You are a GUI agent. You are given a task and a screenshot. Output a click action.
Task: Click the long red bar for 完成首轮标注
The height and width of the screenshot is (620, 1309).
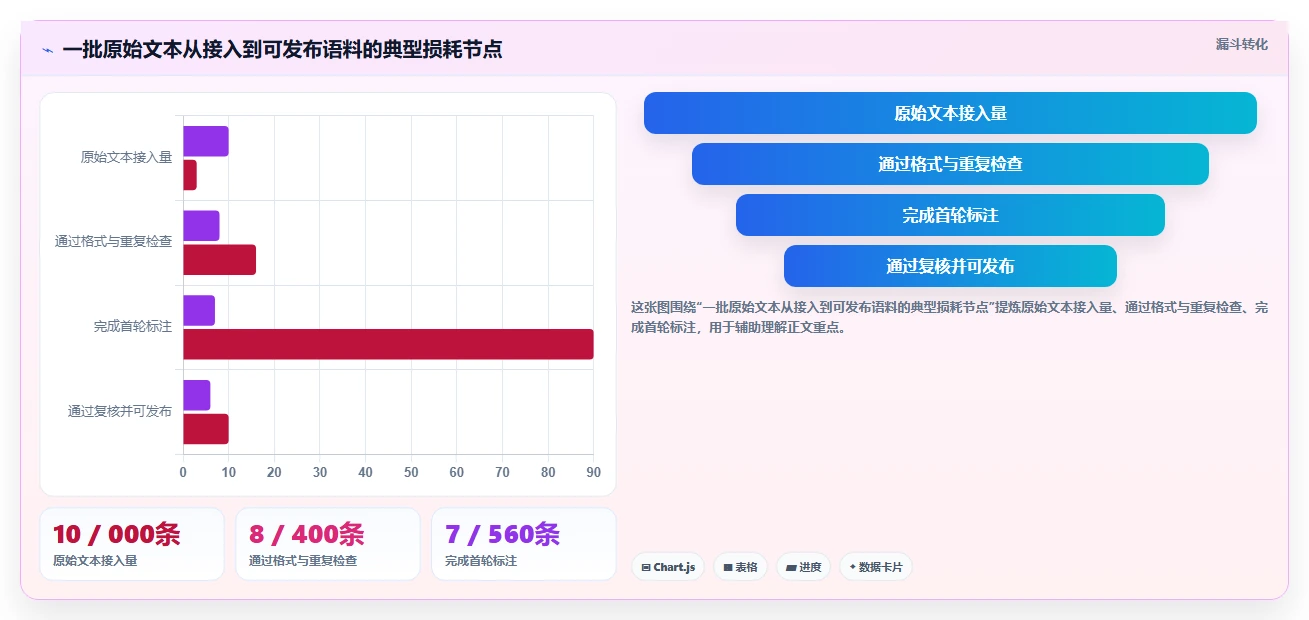click(x=388, y=344)
